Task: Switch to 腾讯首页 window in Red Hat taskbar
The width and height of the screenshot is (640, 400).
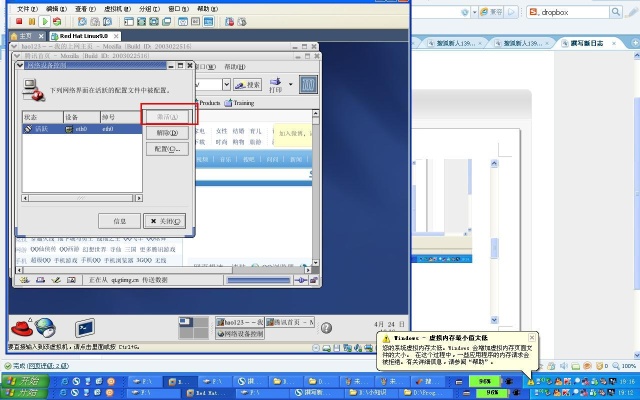Action: 290,322
